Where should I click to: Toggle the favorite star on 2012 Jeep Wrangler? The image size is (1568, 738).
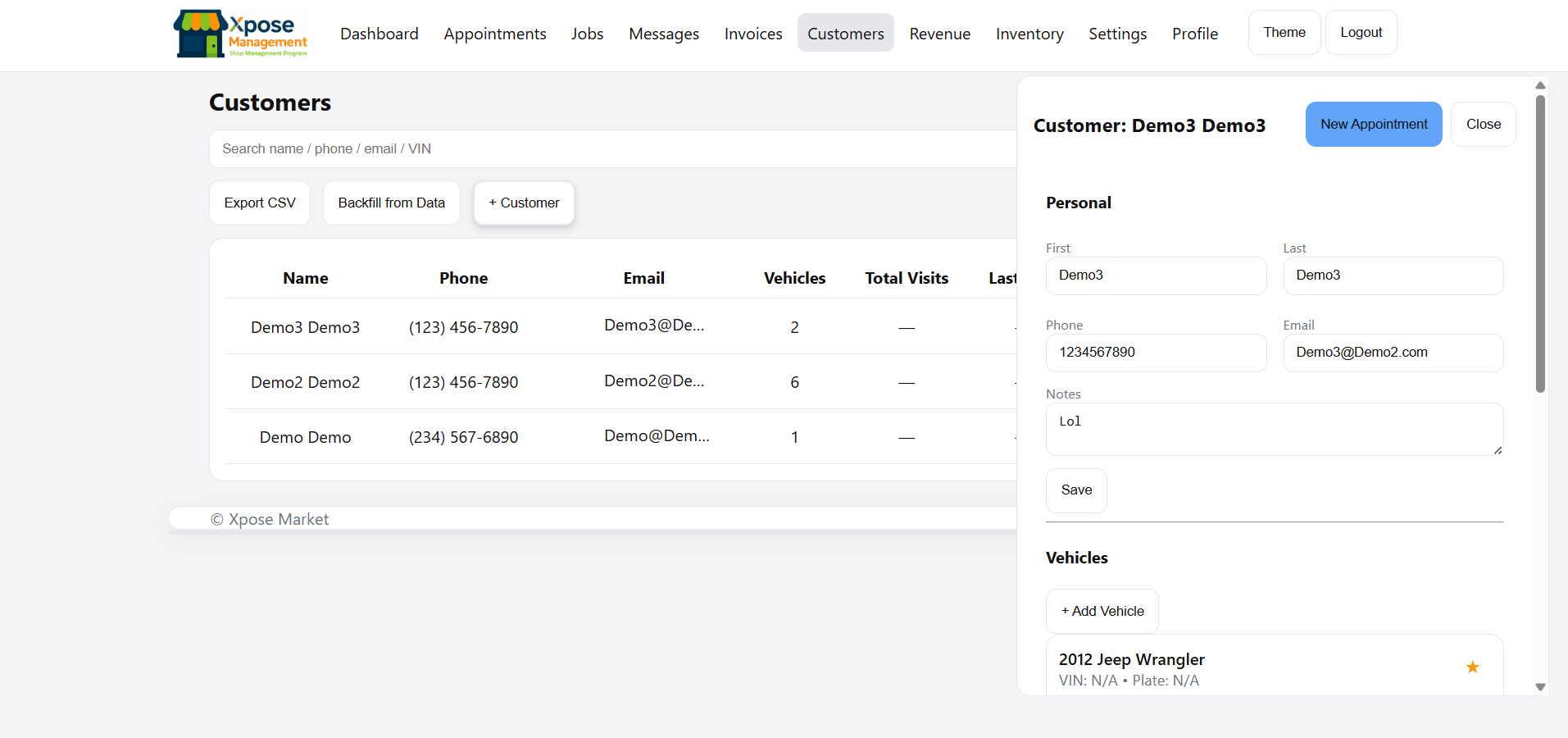(x=1473, y=667)
